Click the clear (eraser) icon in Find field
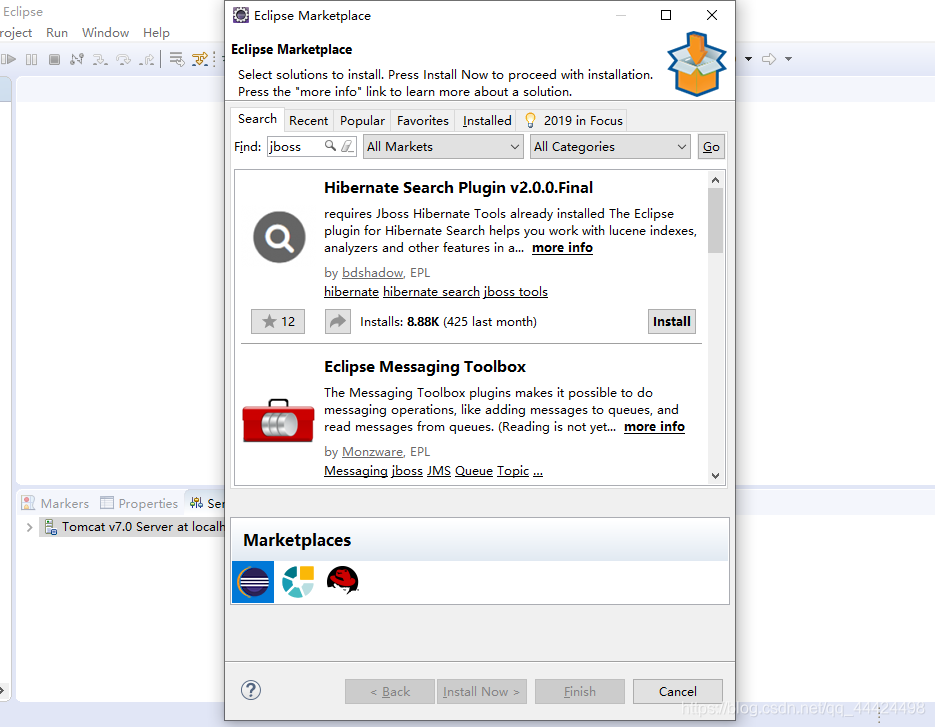This screenshot has width=935, height=727. coord(347,146)
